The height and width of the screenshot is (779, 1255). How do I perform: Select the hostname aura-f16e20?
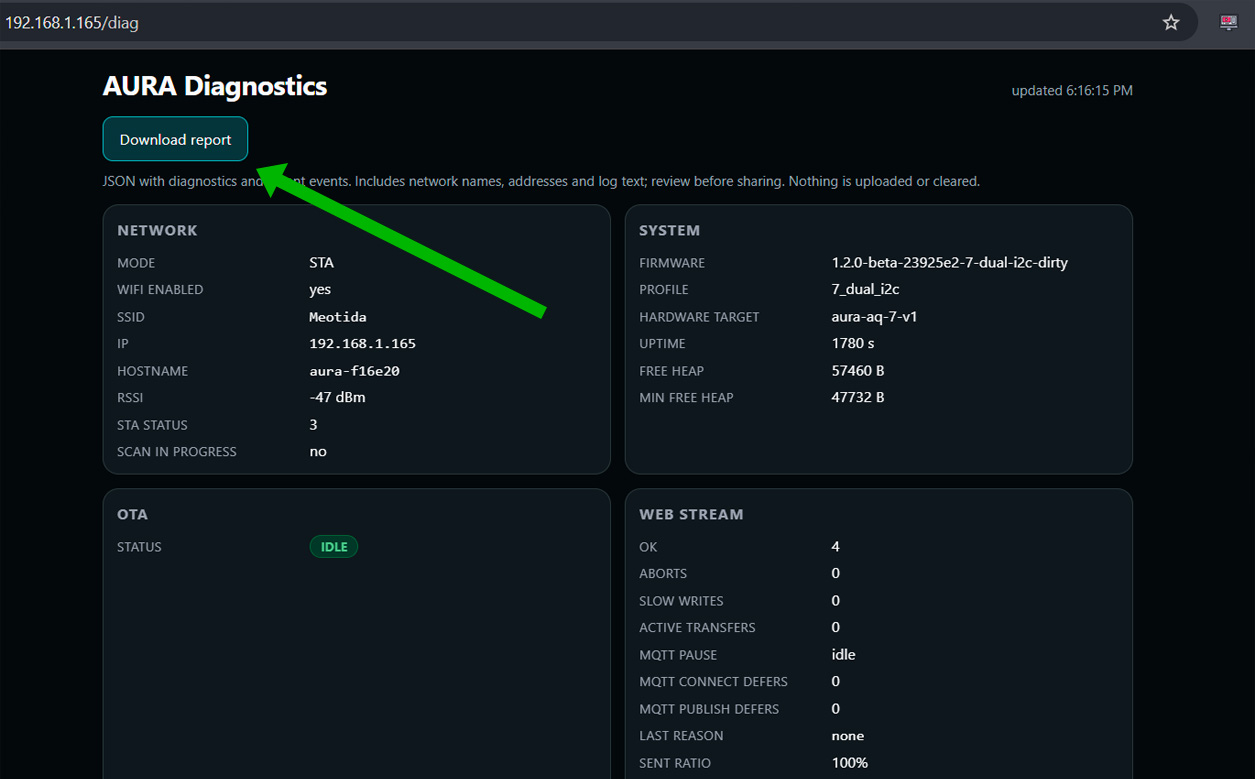pos(355,370)
